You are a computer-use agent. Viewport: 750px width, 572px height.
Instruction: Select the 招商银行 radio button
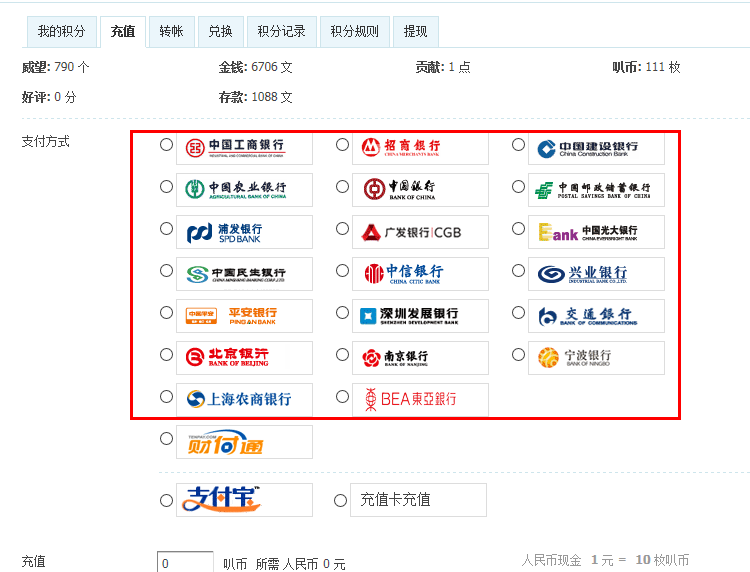coord(342,144)
